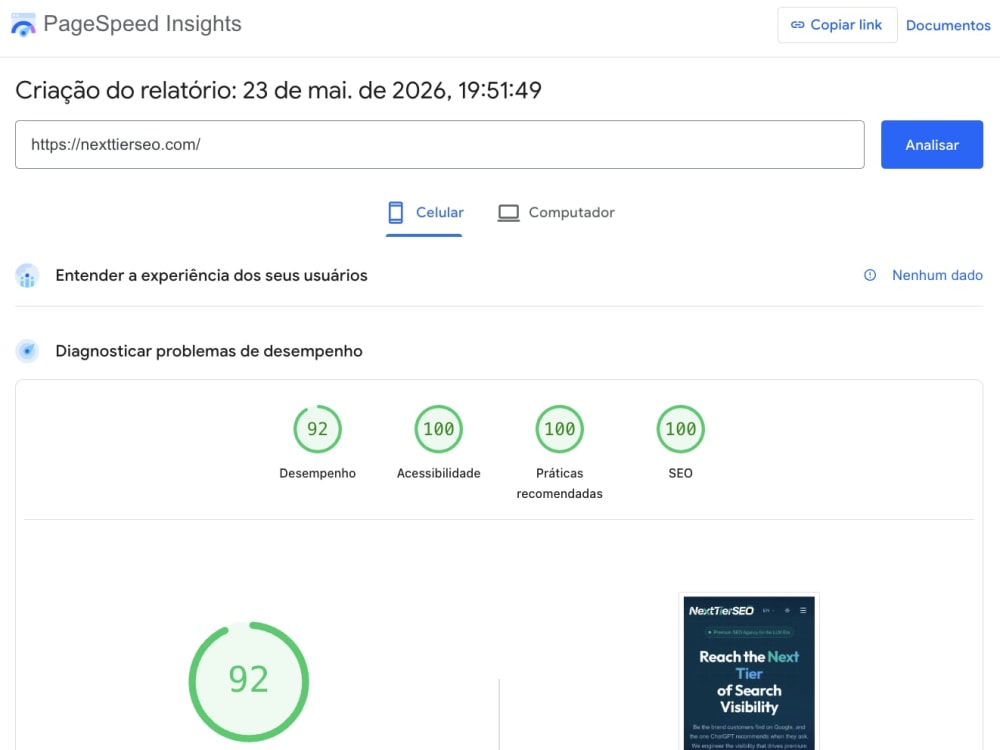Open the NextTierSEO page screenshot thumbnail
Screen dimensions: 1000x750
[749, 672]
